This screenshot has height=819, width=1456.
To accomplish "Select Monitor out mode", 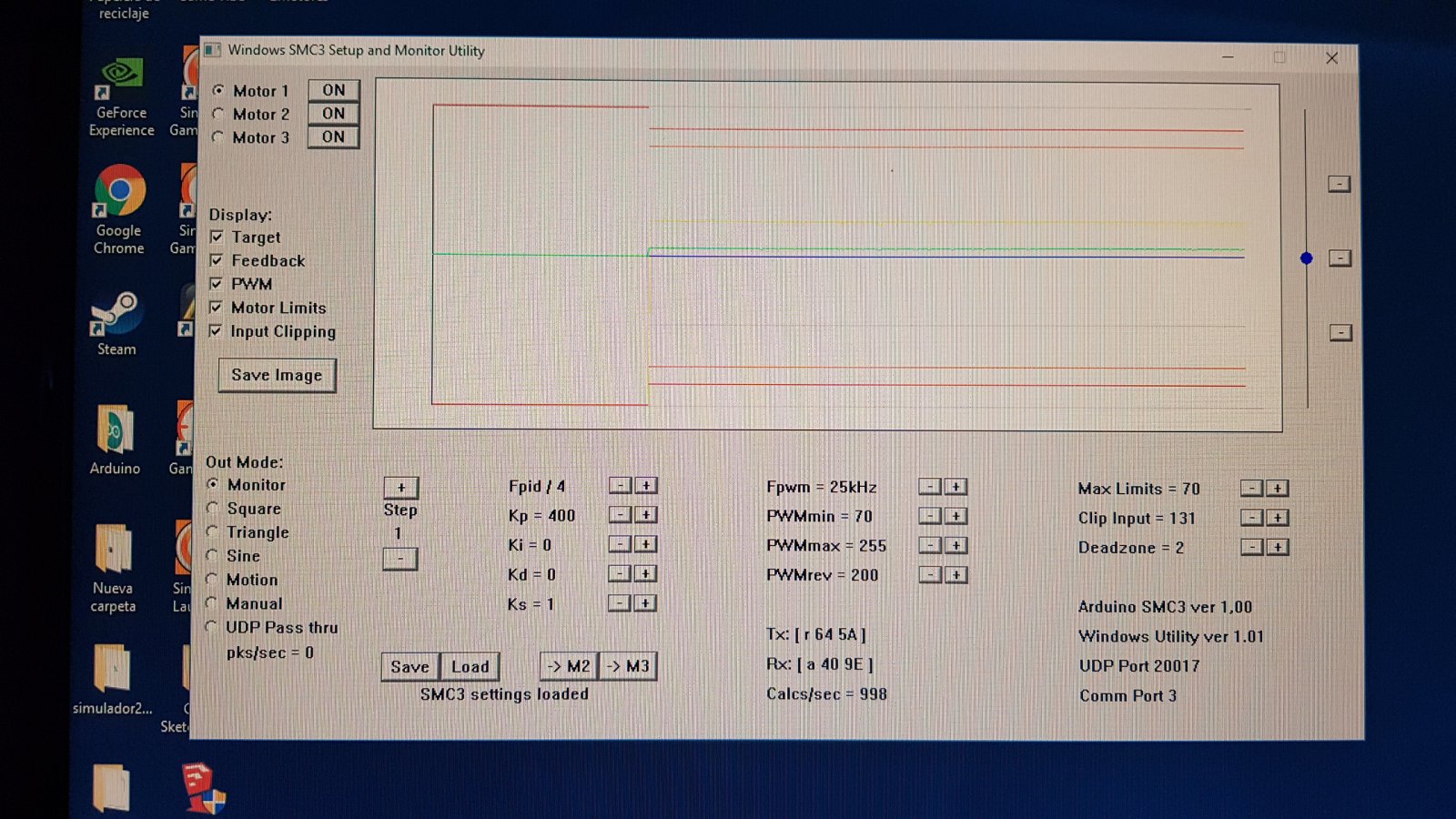I will point(213,484).
